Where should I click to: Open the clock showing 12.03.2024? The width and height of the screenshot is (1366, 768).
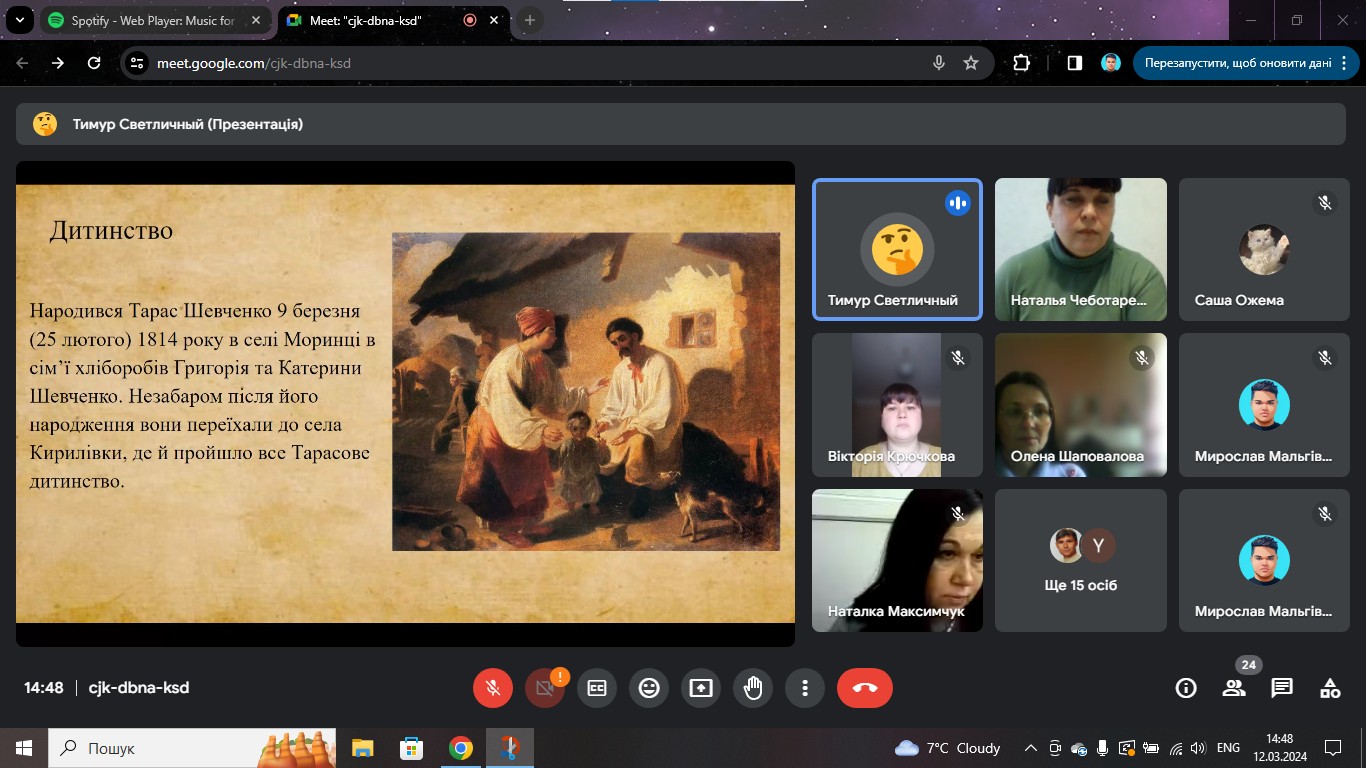(x=1279, y=748)
